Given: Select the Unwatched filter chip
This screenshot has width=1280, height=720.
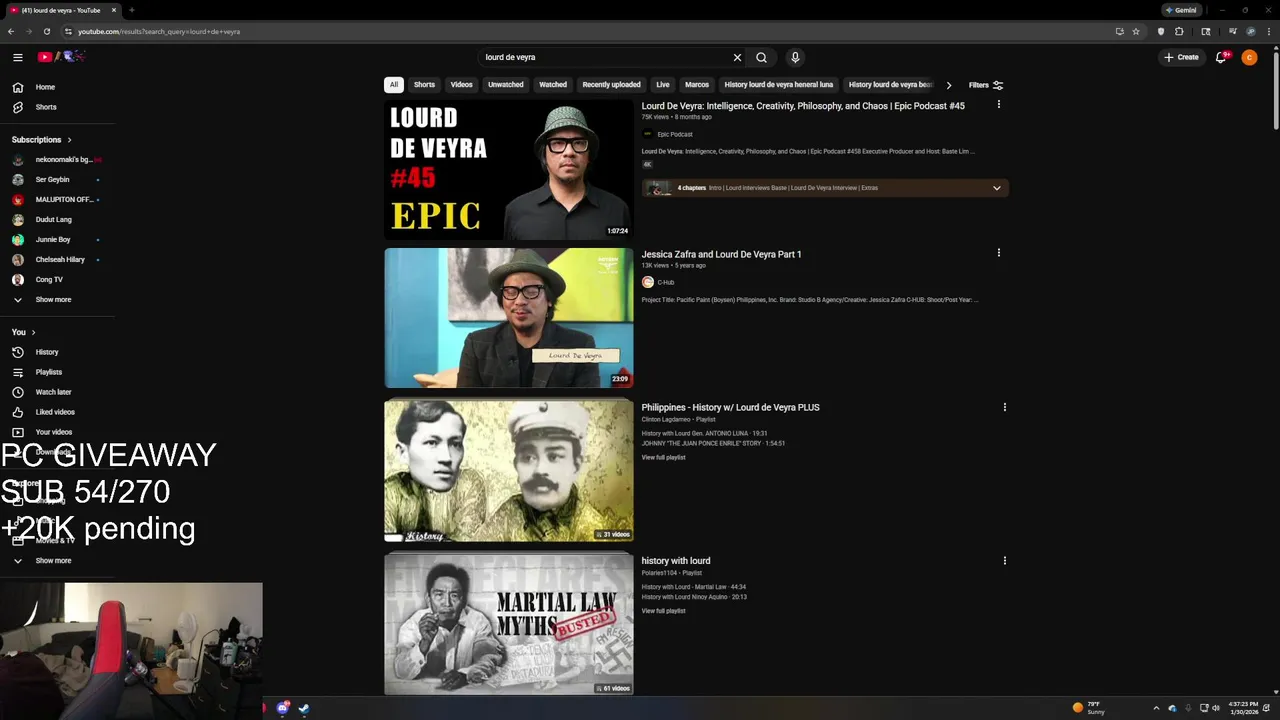Looking at the screenshot, I should [x=505, y=85].
